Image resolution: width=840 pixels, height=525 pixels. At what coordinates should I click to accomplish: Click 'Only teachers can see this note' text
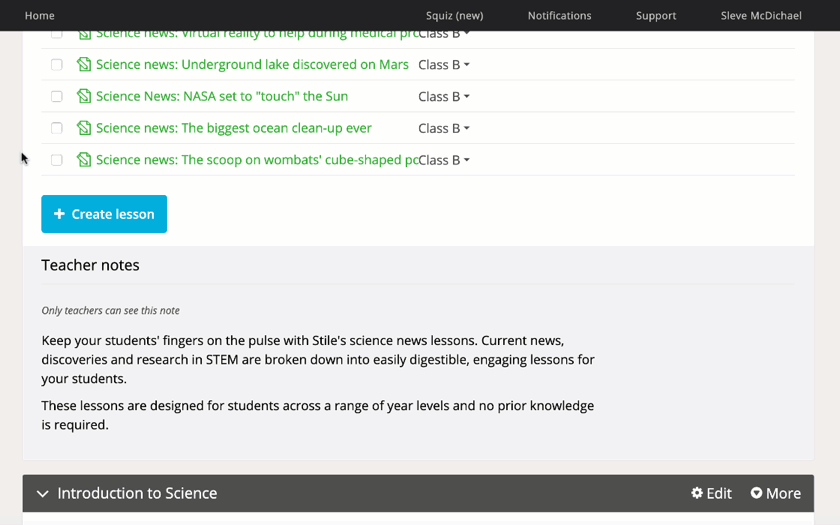[x=110, y=311]
